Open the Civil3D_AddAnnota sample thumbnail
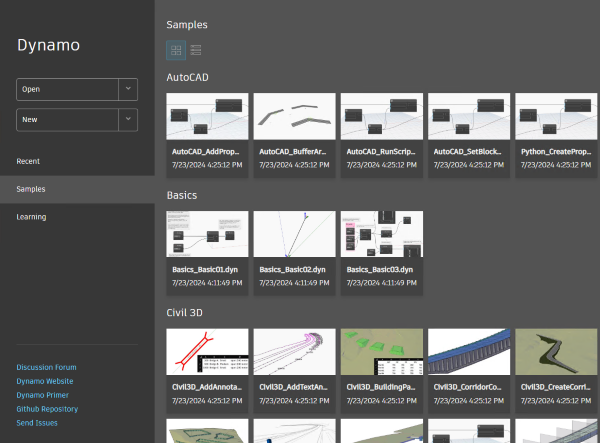 tap(207, 352)
